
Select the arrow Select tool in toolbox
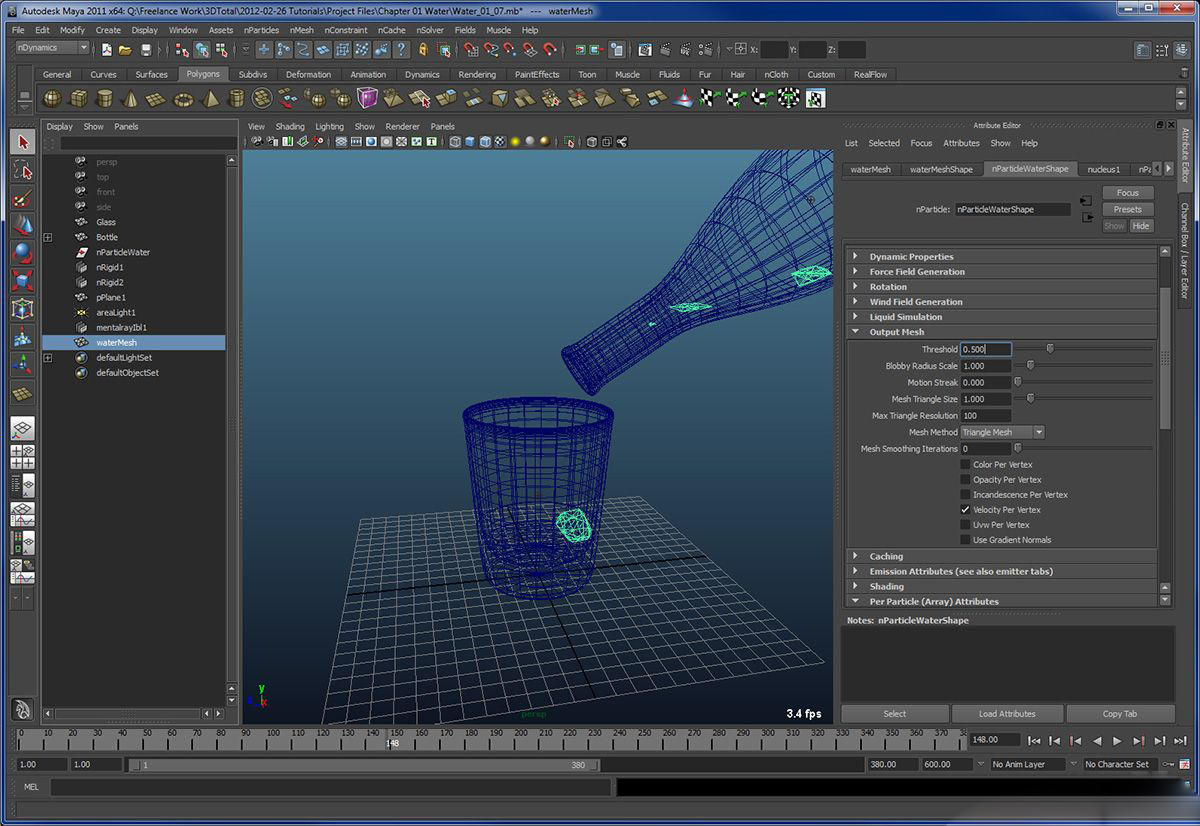click(23, 142)
